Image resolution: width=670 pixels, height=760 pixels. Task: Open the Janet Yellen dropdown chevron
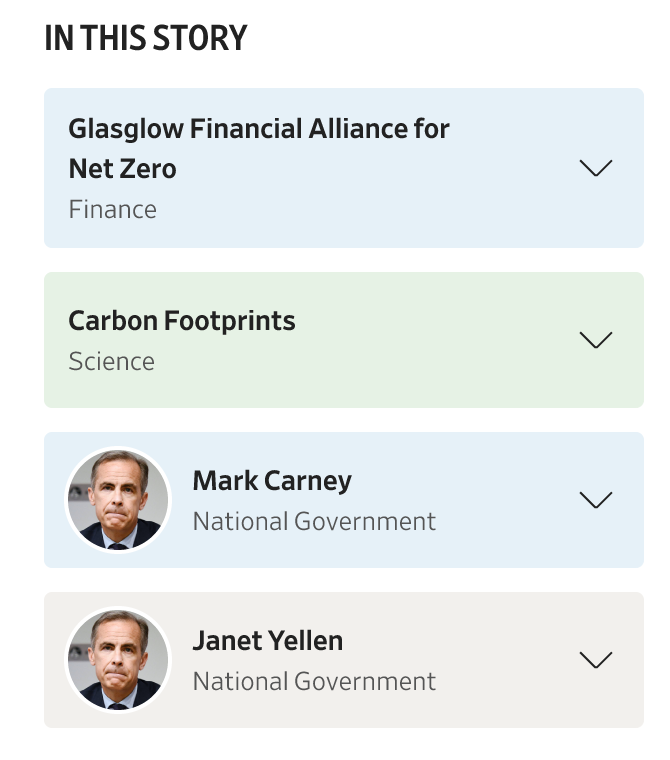point(596,660)
